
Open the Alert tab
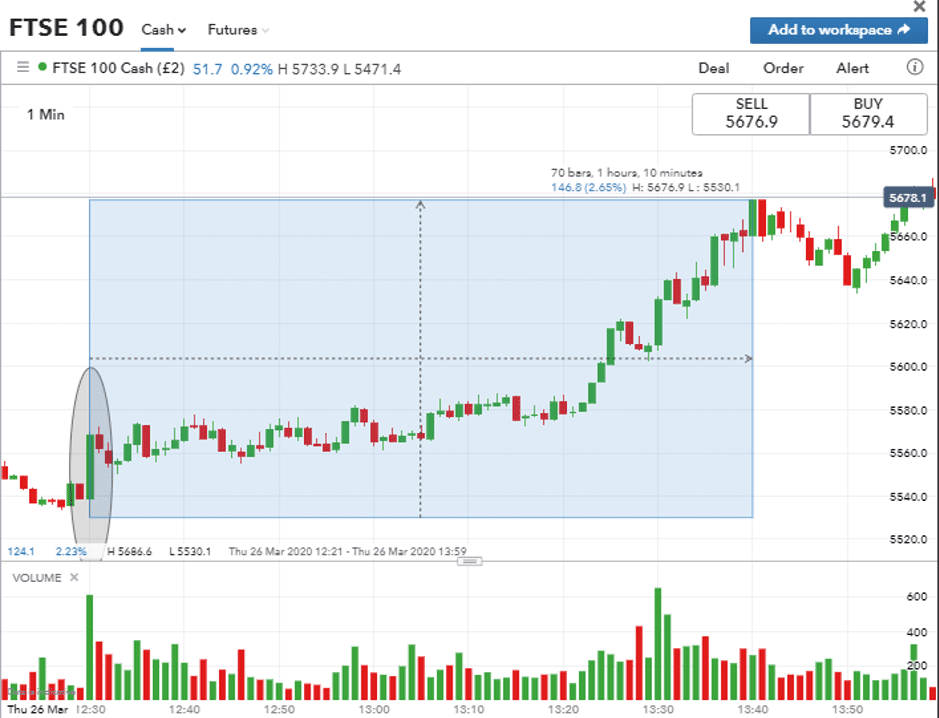(x=853, y=68)
